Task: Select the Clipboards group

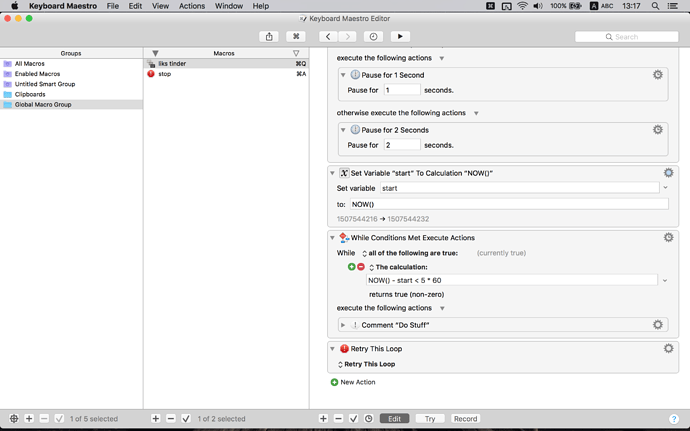Action: [71, 94]
